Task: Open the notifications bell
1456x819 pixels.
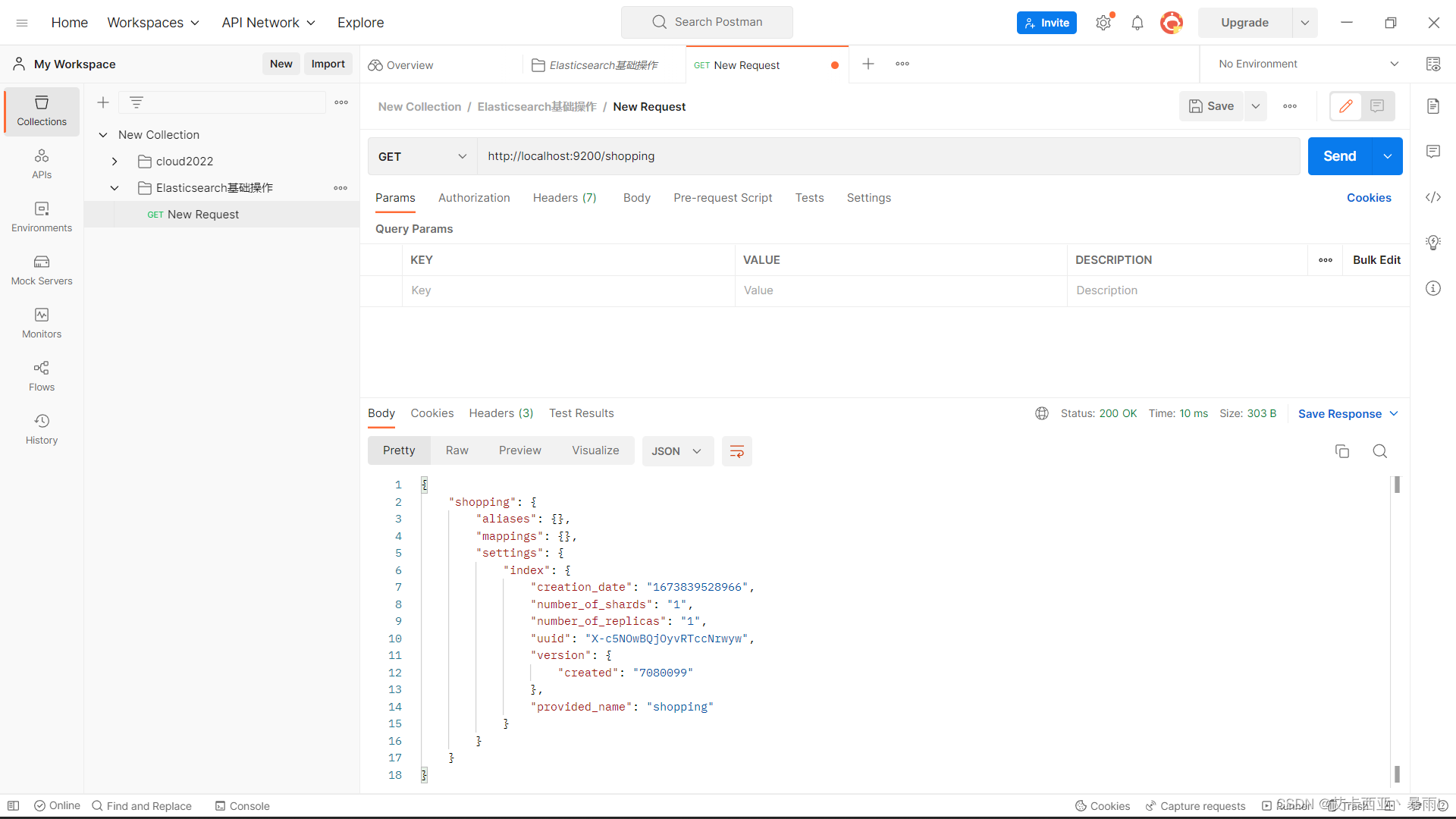Action: coord(1137,23)
